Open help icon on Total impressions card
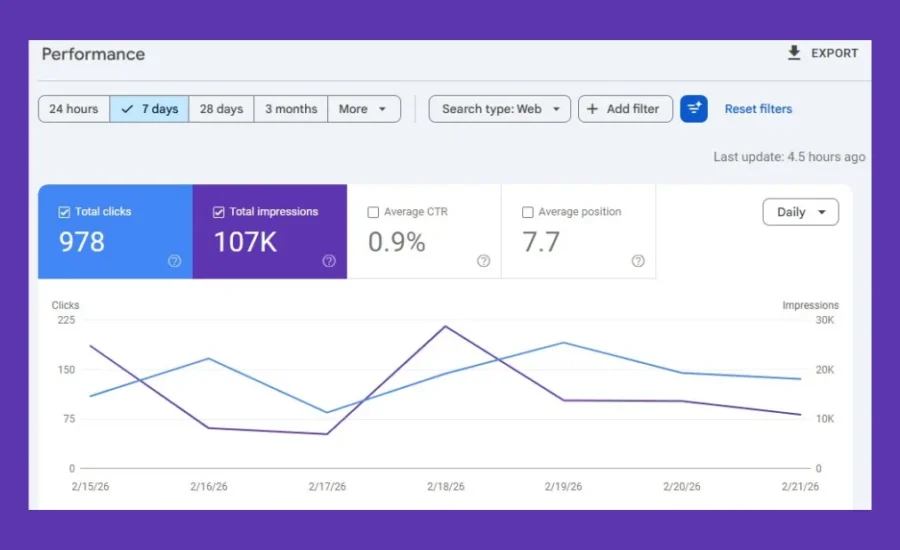 pyautogui.click(x=329, y=261)
